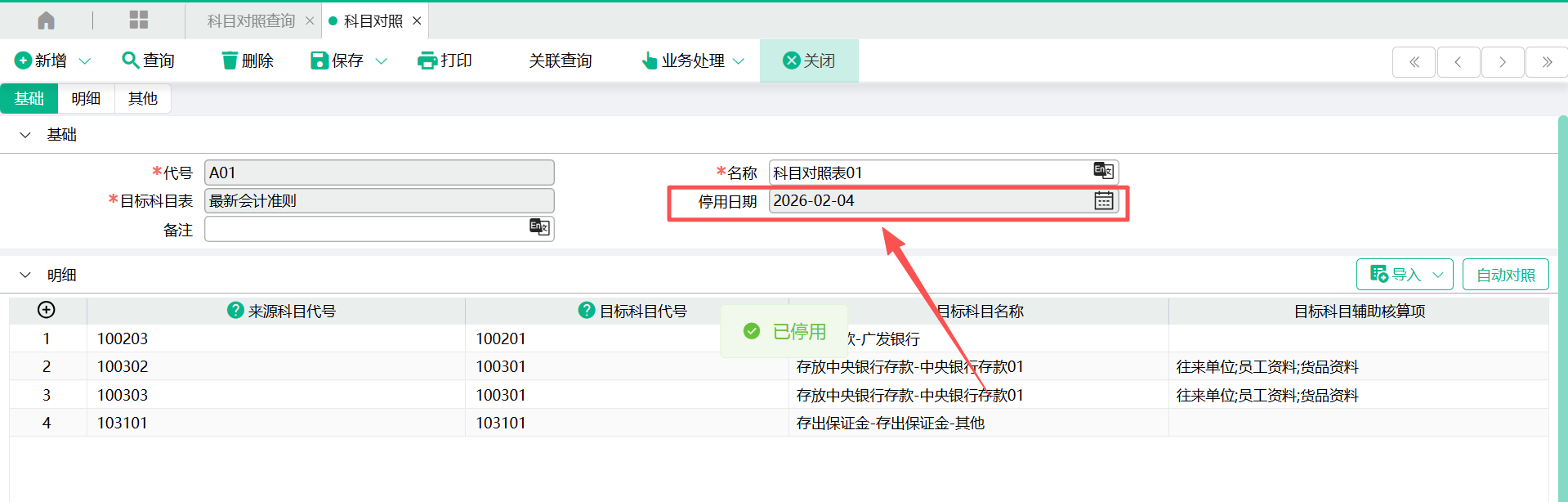Click the 备注 input field
The image size is (1568, 502).
(366, 230)
